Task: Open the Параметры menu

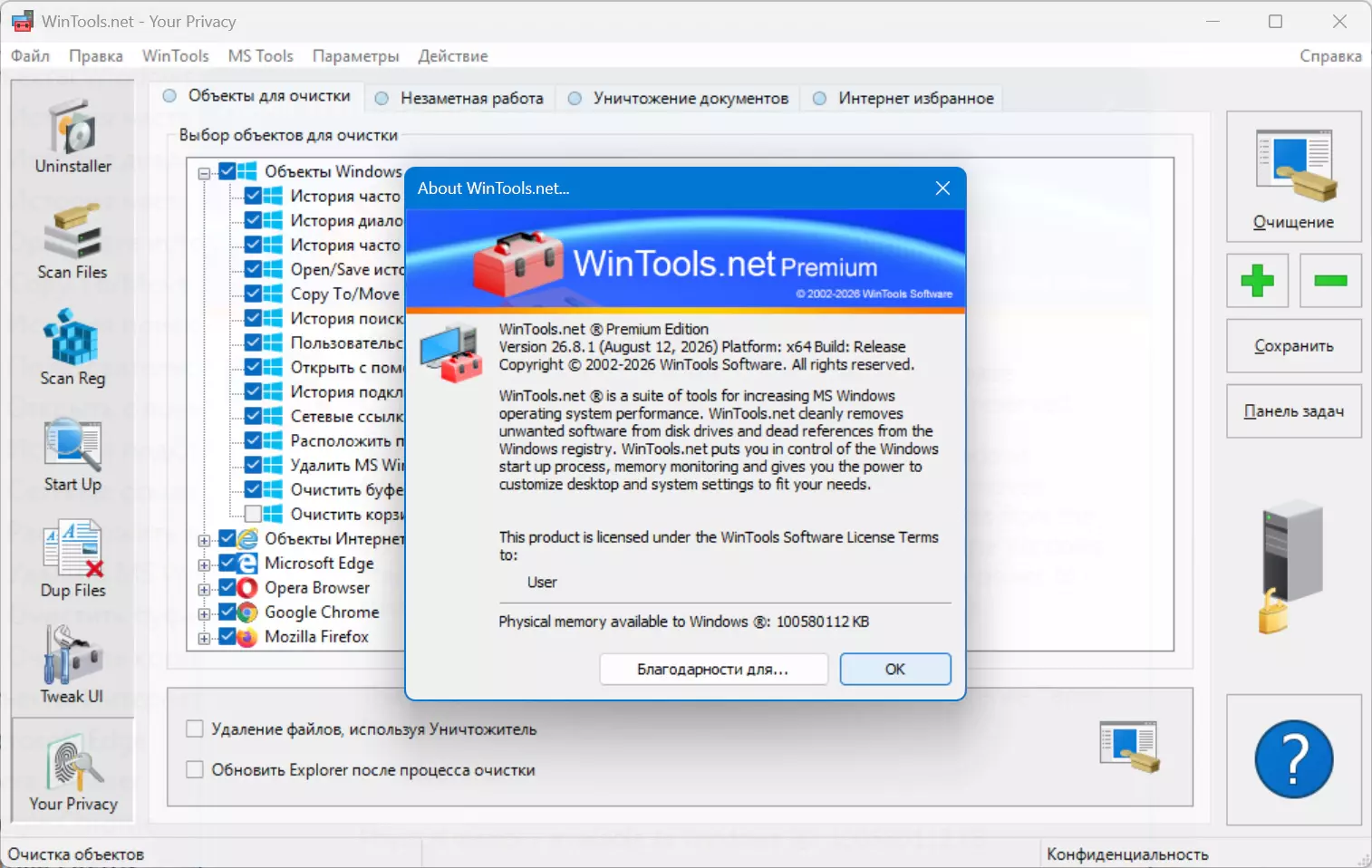Action: pyautogui.click(x=355, y=56)
